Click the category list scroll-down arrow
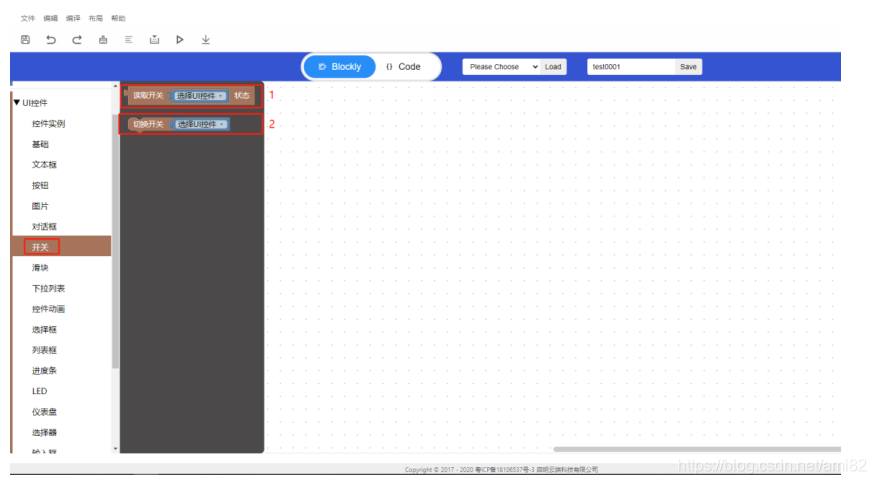 pyautogui.click(x=116, y=448)
